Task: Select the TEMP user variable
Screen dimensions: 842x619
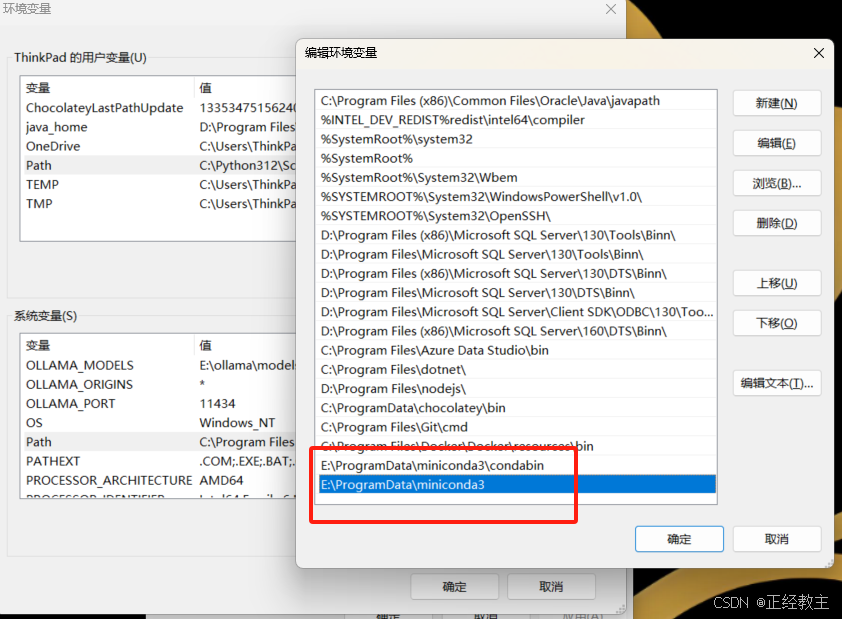Action: pyautogui.click(x=158, y=185)
